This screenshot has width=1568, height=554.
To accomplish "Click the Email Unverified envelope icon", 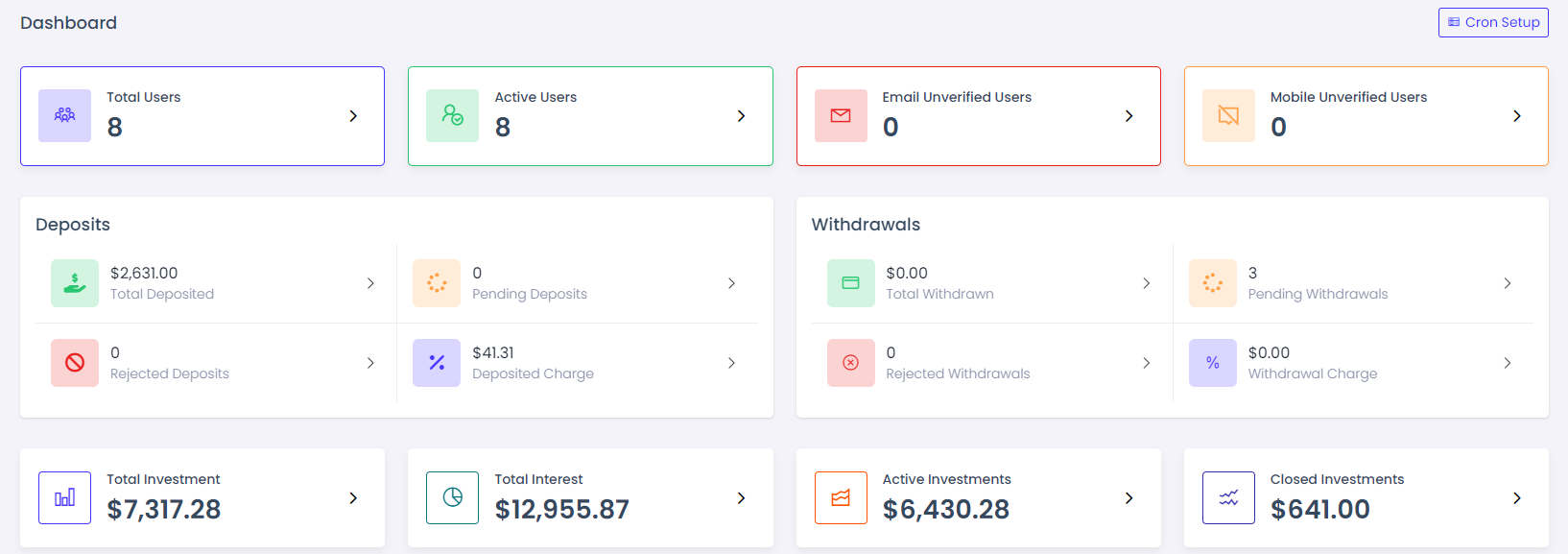I will click(841, 115).
